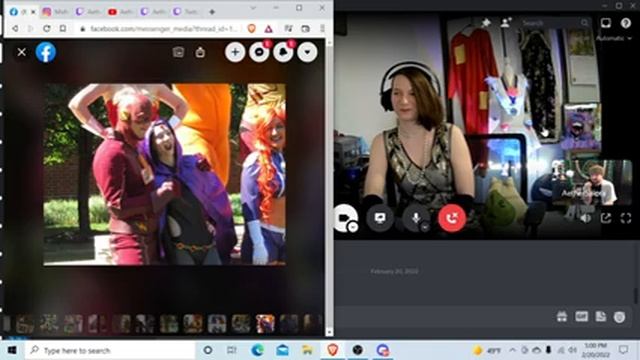Image resolution: width=640 pixels, height=360 pixels.
Task: Click the enlarged cosplay photo
Action: click(x=164, y=174)
